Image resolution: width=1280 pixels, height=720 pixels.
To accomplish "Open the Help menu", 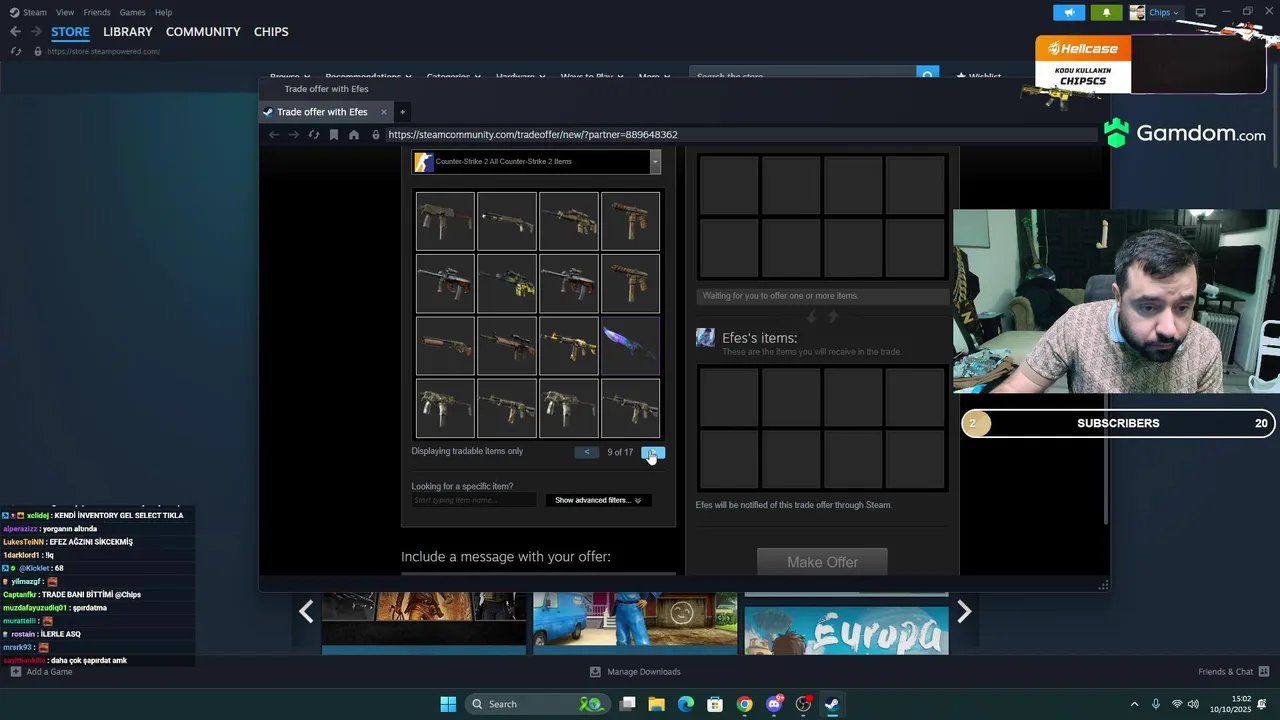I will click(x=163, y=12).
